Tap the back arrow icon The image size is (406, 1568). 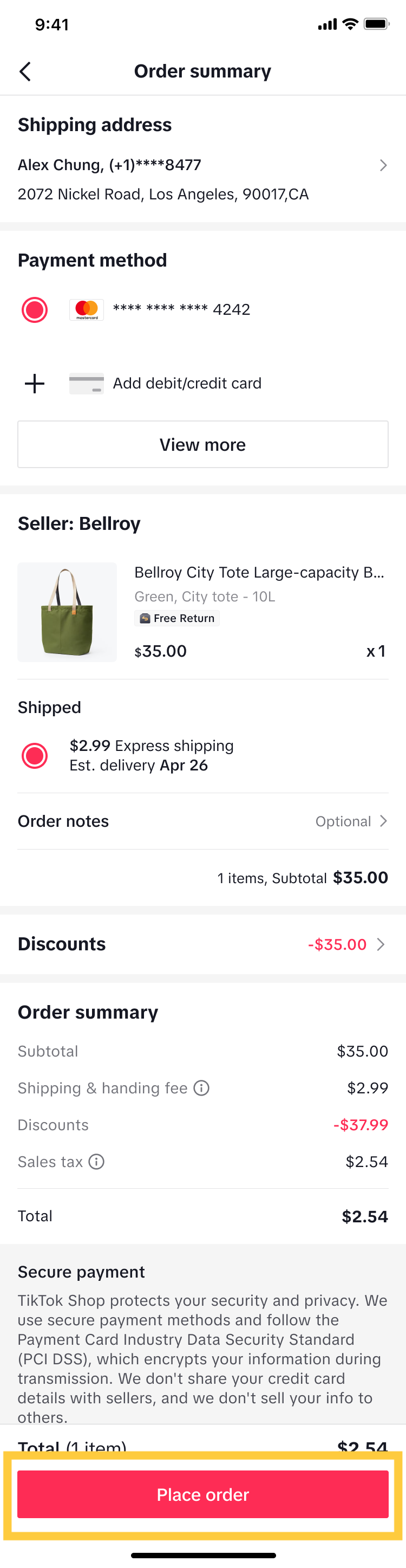pyautogui.click(x=25, y=72)
